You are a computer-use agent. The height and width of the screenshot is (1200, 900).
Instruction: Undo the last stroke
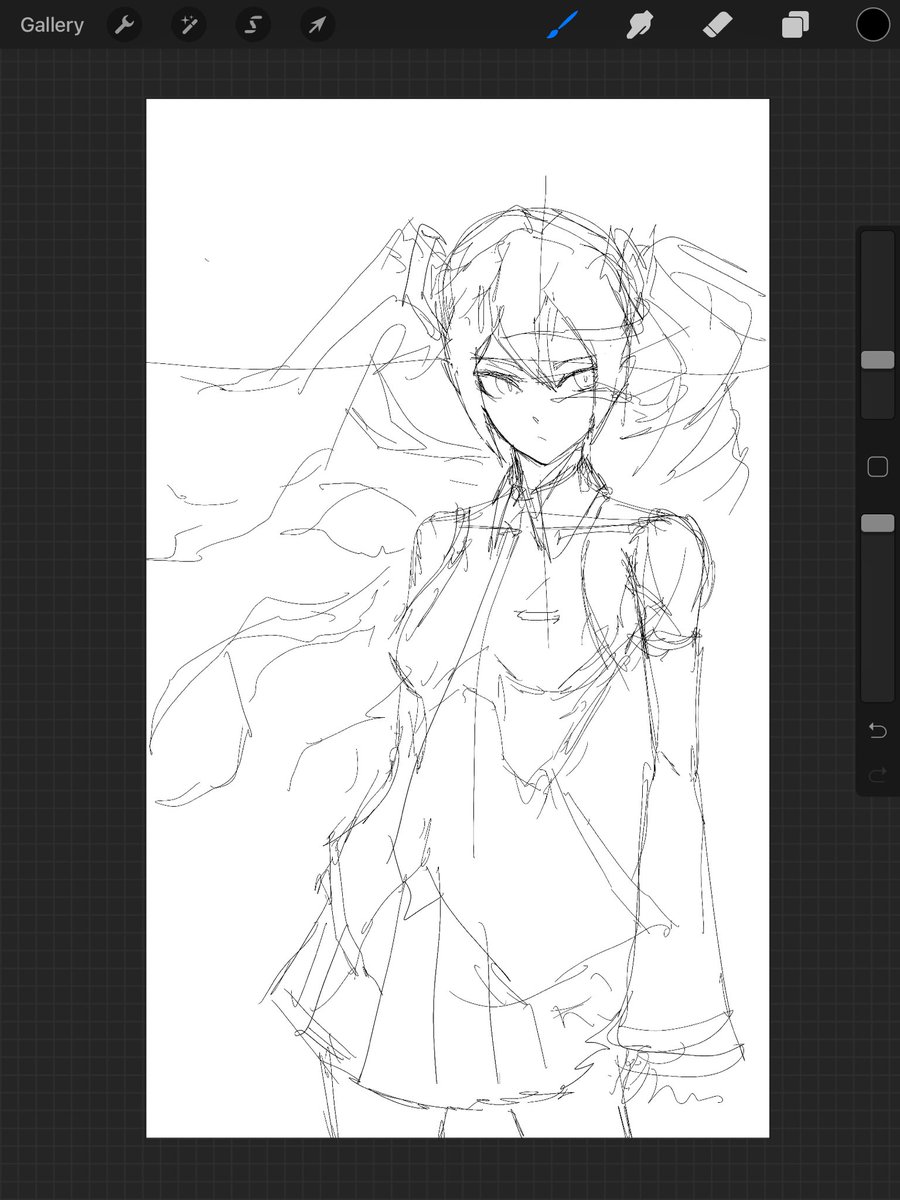click(x=878, y=731)
